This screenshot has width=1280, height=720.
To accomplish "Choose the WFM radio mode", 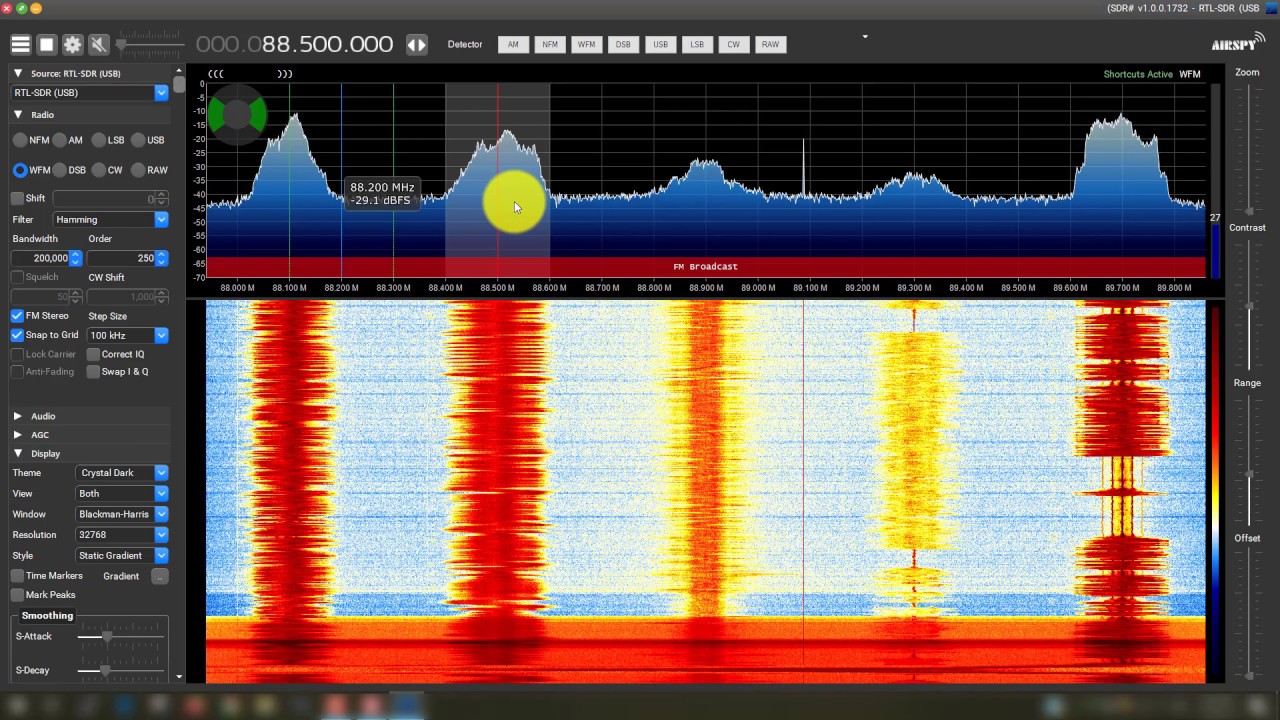I will [20, 170].
